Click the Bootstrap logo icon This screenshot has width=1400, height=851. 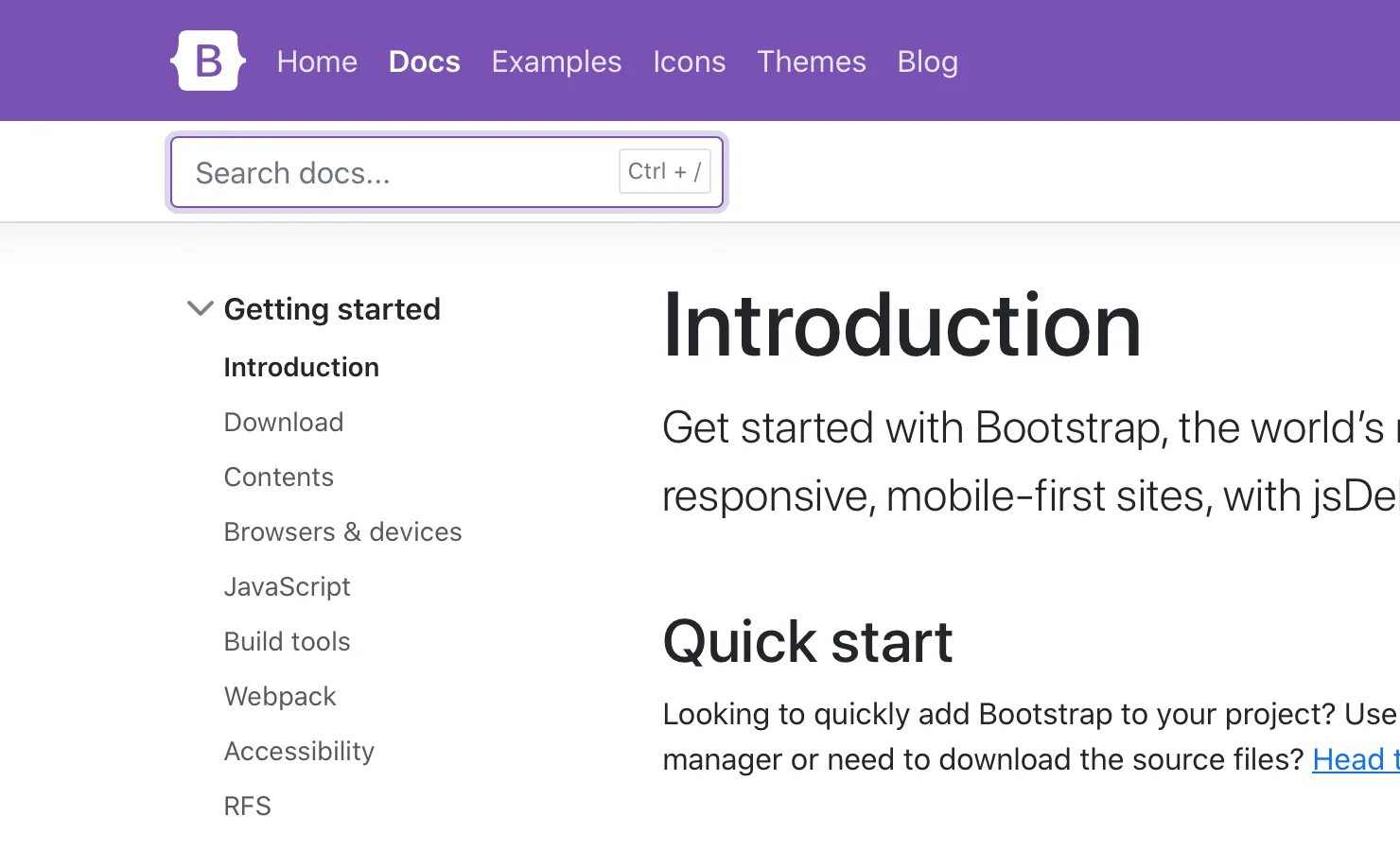pyautogui.click(x=208, y=61)
